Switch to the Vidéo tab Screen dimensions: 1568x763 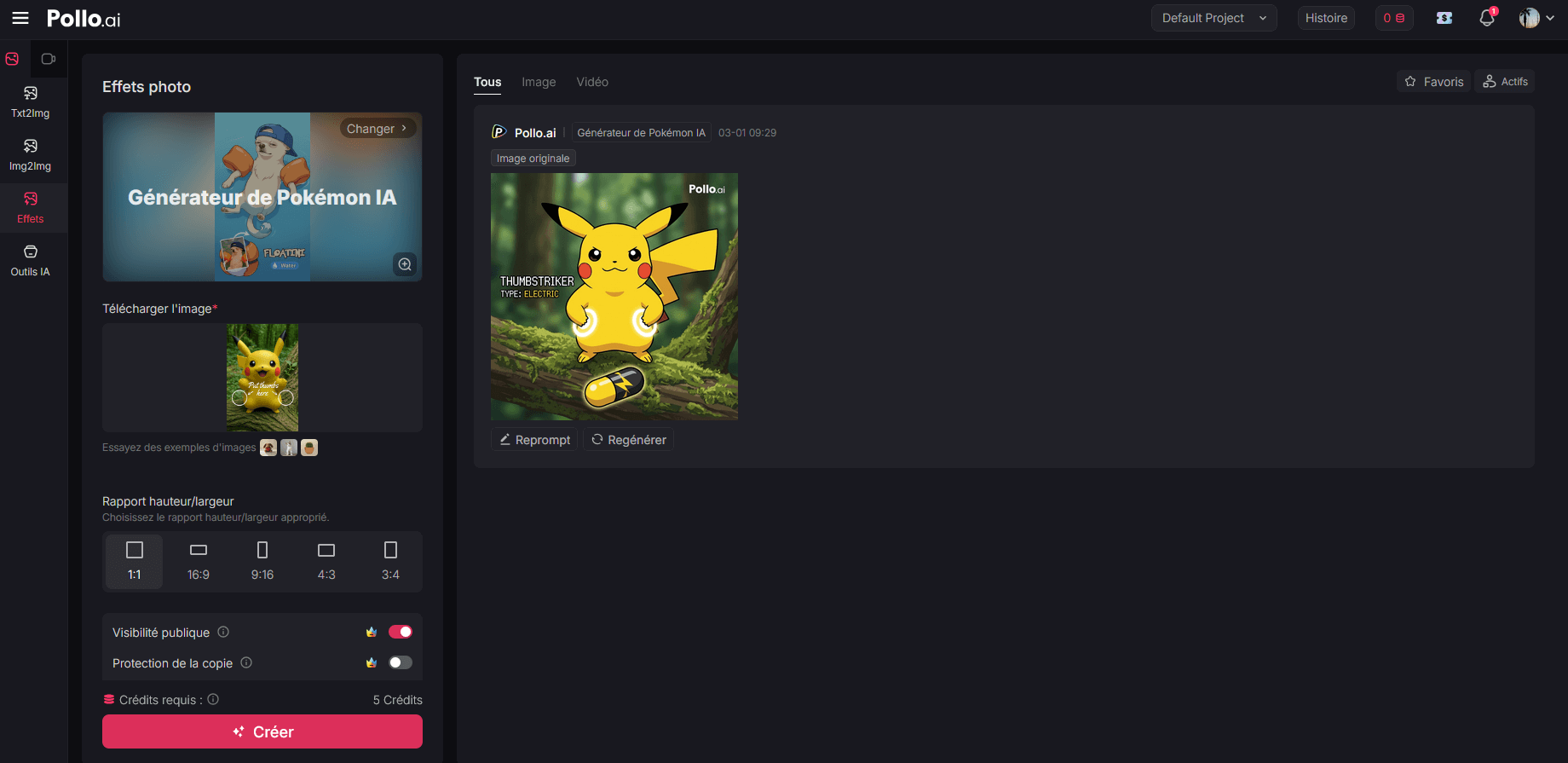pyautogui.click(x=592, y=82)
